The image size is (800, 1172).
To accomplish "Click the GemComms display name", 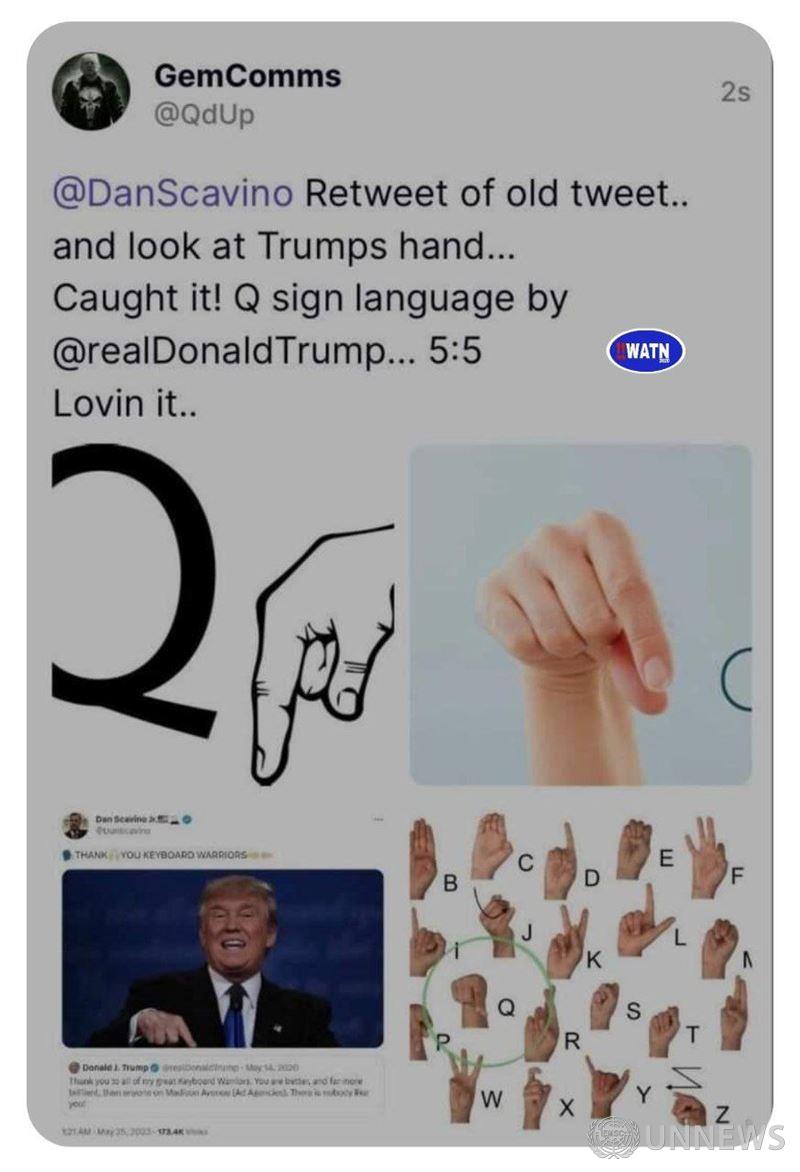I will click(x=247, y=76).
